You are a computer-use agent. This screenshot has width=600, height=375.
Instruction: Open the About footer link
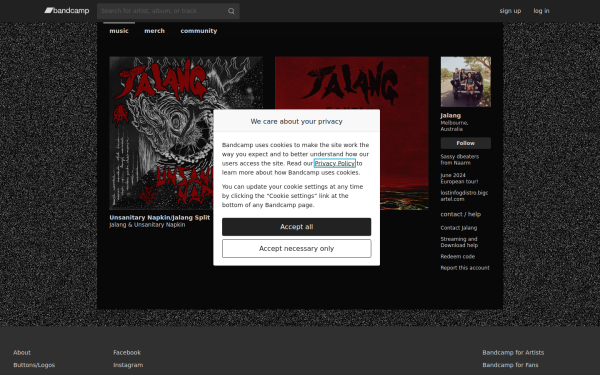[22, 352]
